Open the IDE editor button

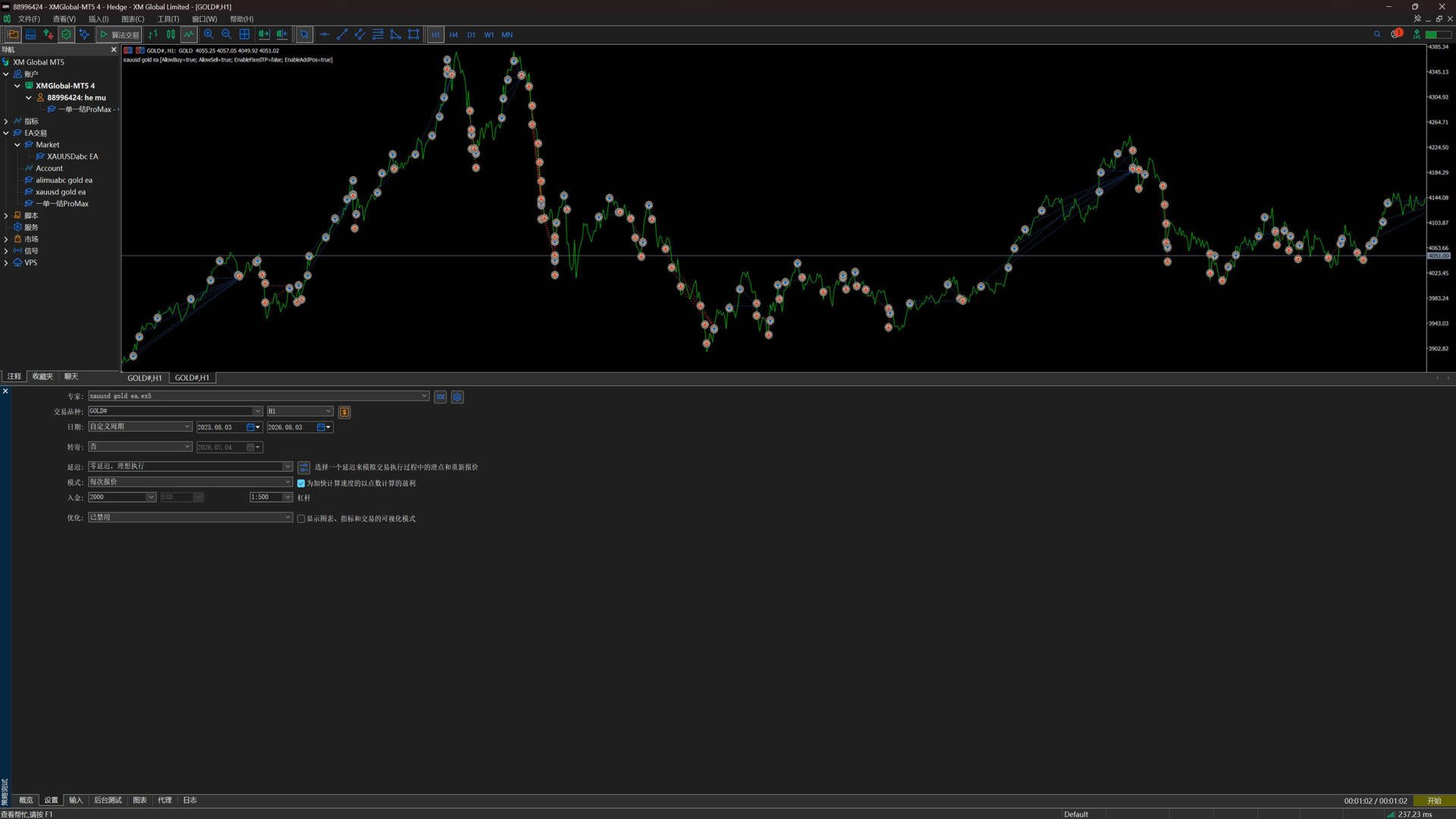(x=441, y=397)
